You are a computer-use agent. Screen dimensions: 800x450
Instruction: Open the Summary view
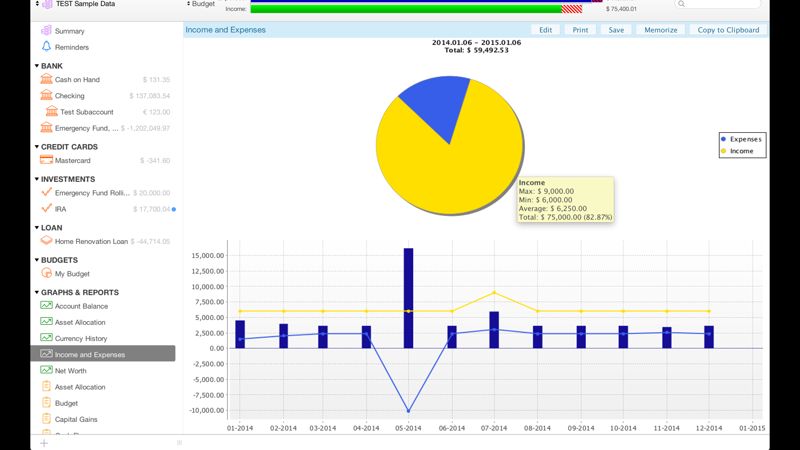pos(69,31)
